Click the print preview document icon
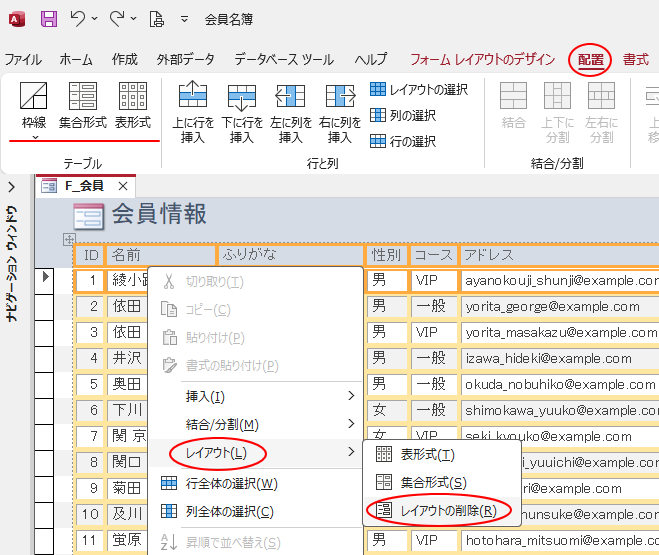Image resolution: width=659 pixels, height=555 pixels. (157, 19)
